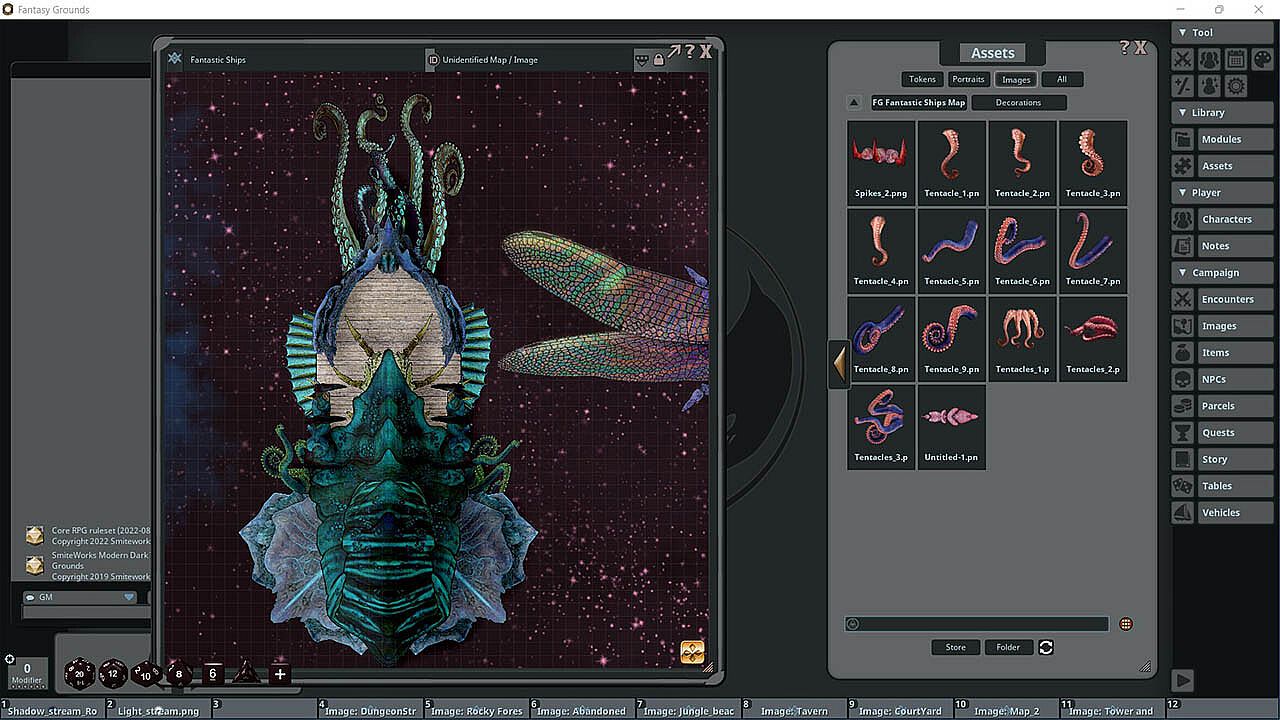The width and height of the screenshot is (1280, 720).
Task: Open the GM chat identity dropdown
Action: click(x=80, y=597)
